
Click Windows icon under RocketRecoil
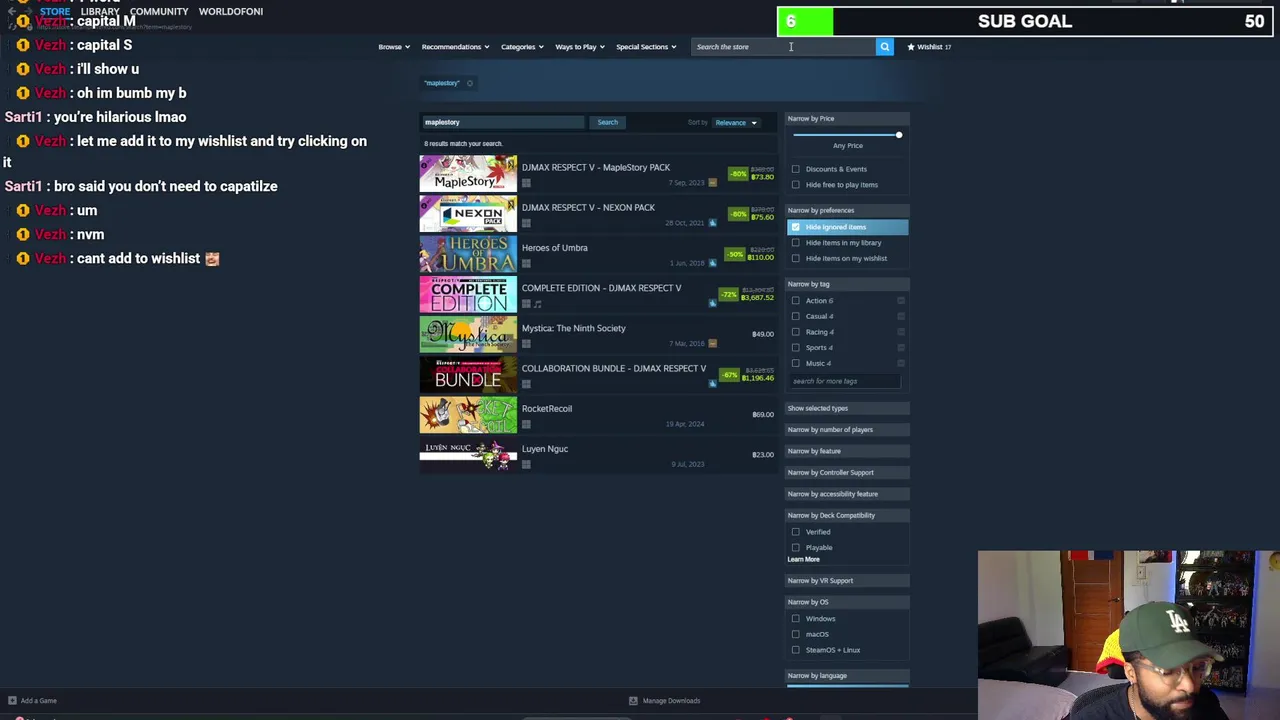point(526,424)
